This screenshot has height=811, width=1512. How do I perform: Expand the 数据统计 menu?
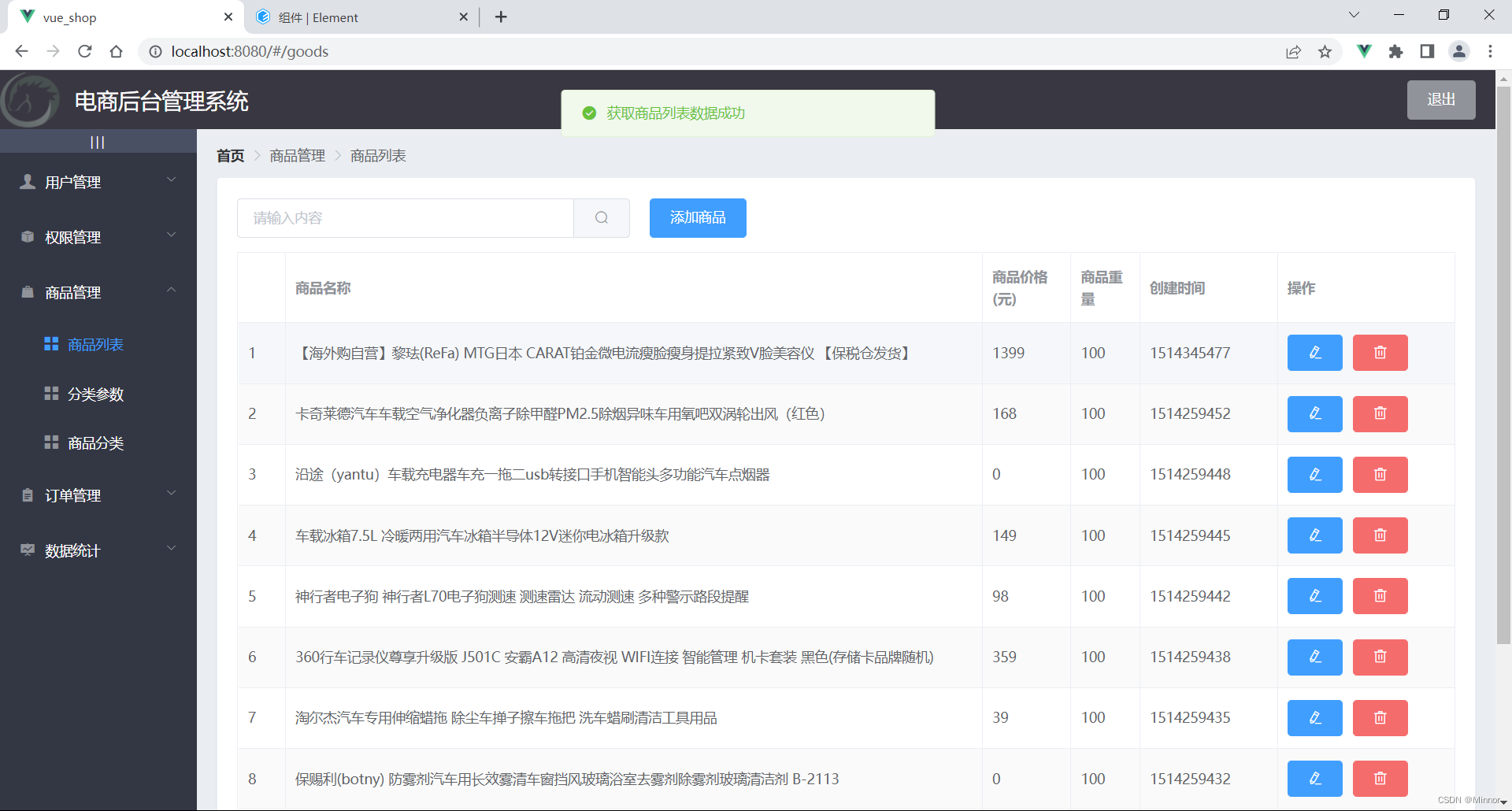98,550
